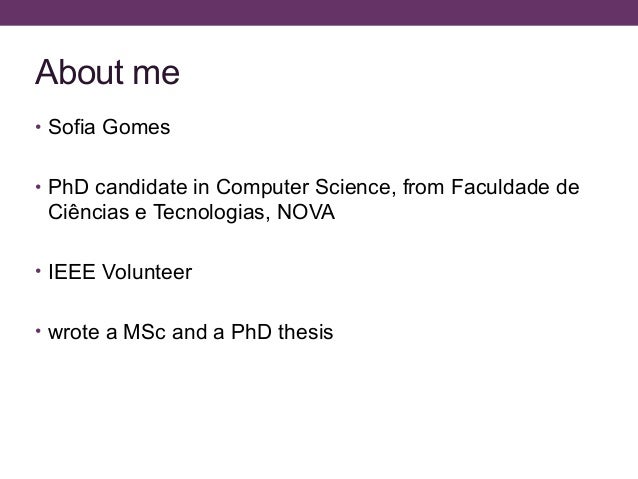Screen dimensions: 638x479
Task: Click the word "thesis"
Action: point(306,332)
